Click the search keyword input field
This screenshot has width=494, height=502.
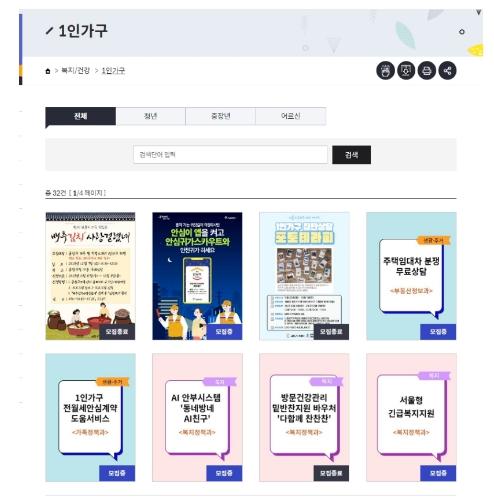231,155
